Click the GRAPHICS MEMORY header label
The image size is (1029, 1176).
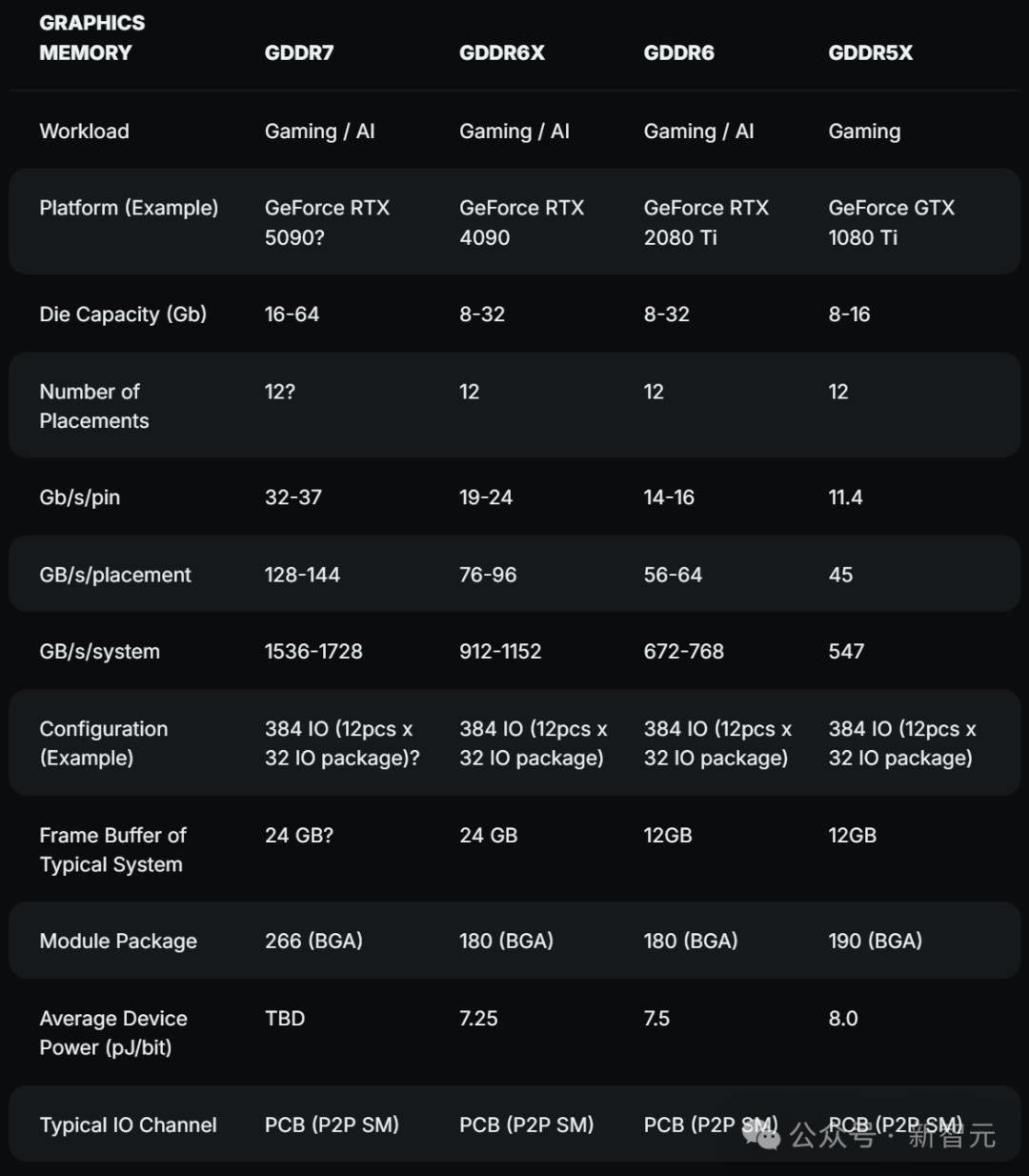point(91,37)
